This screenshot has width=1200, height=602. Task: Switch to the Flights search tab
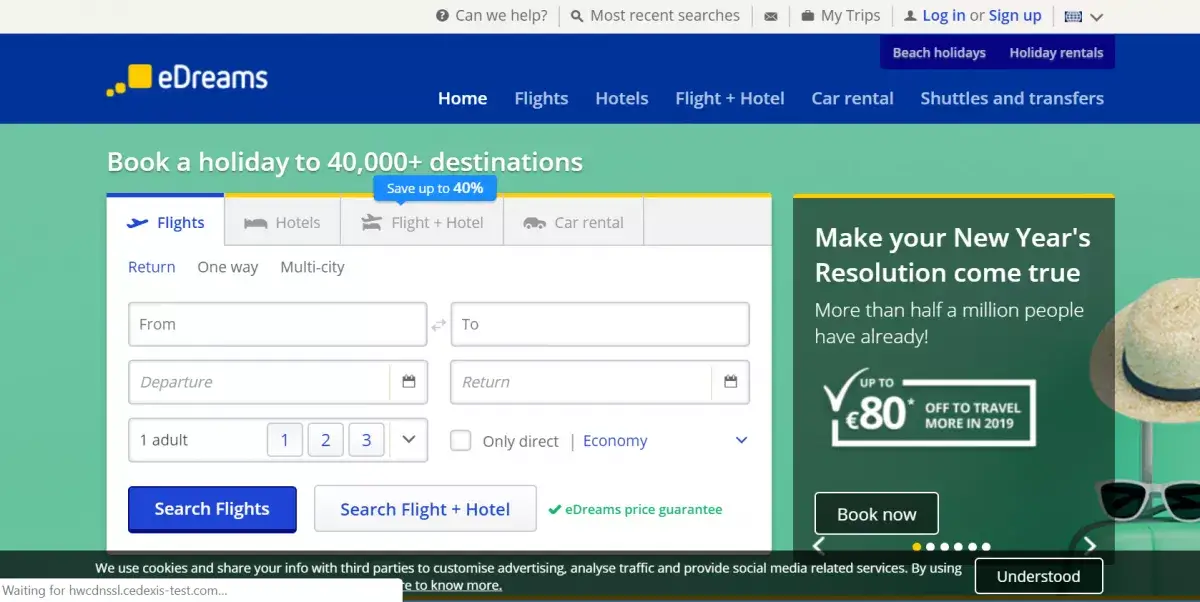coord(166,222)
